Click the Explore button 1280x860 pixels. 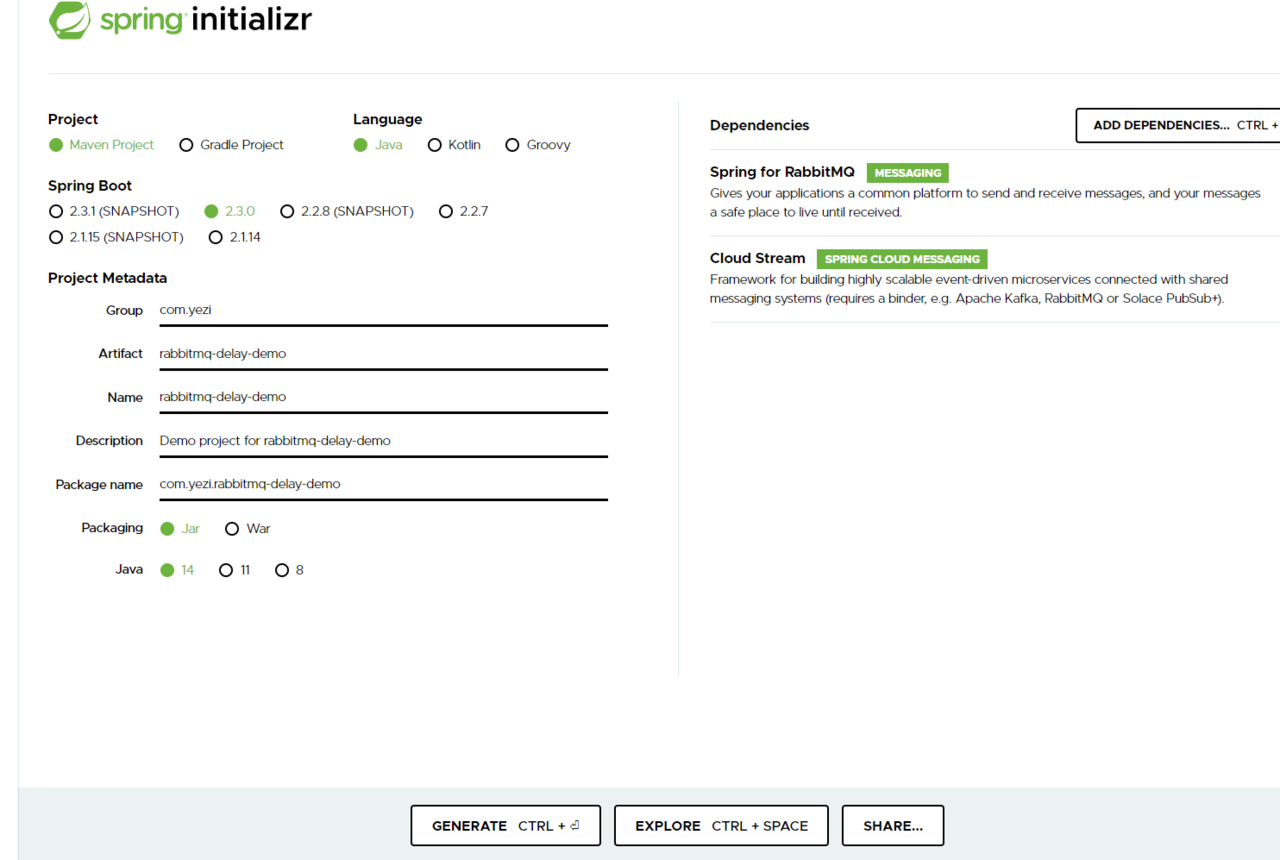[x=721, y=826]
